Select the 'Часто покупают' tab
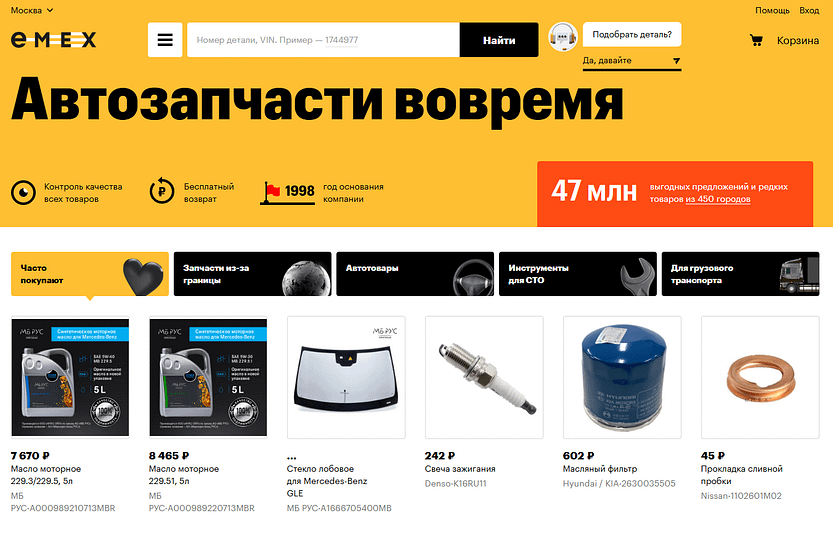Image resolution: width=833 pixels, height=538 pixels. click(x=90, y=274)
